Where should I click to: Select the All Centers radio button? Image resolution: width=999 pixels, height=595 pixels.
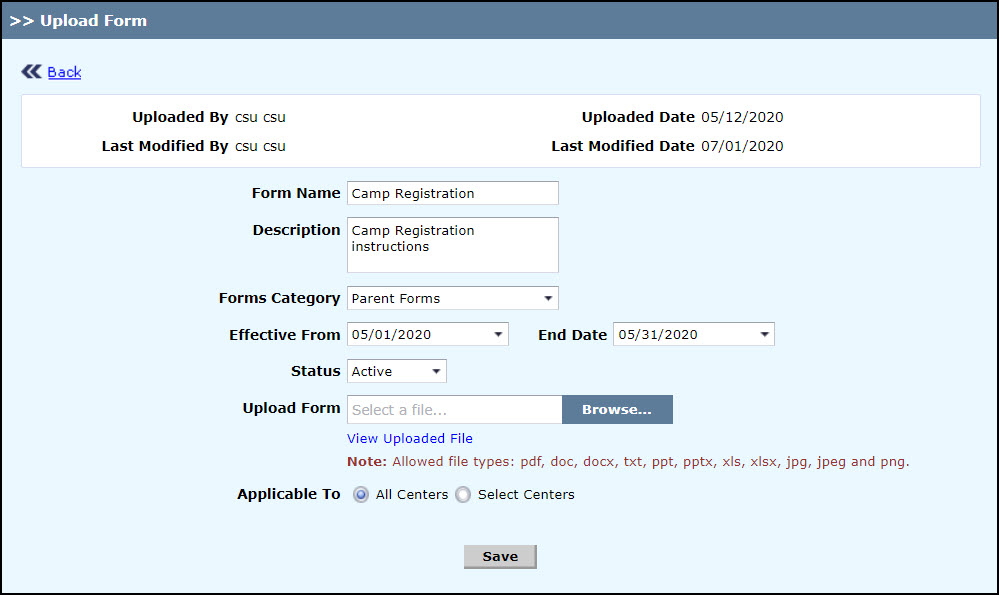click(361, 495)
